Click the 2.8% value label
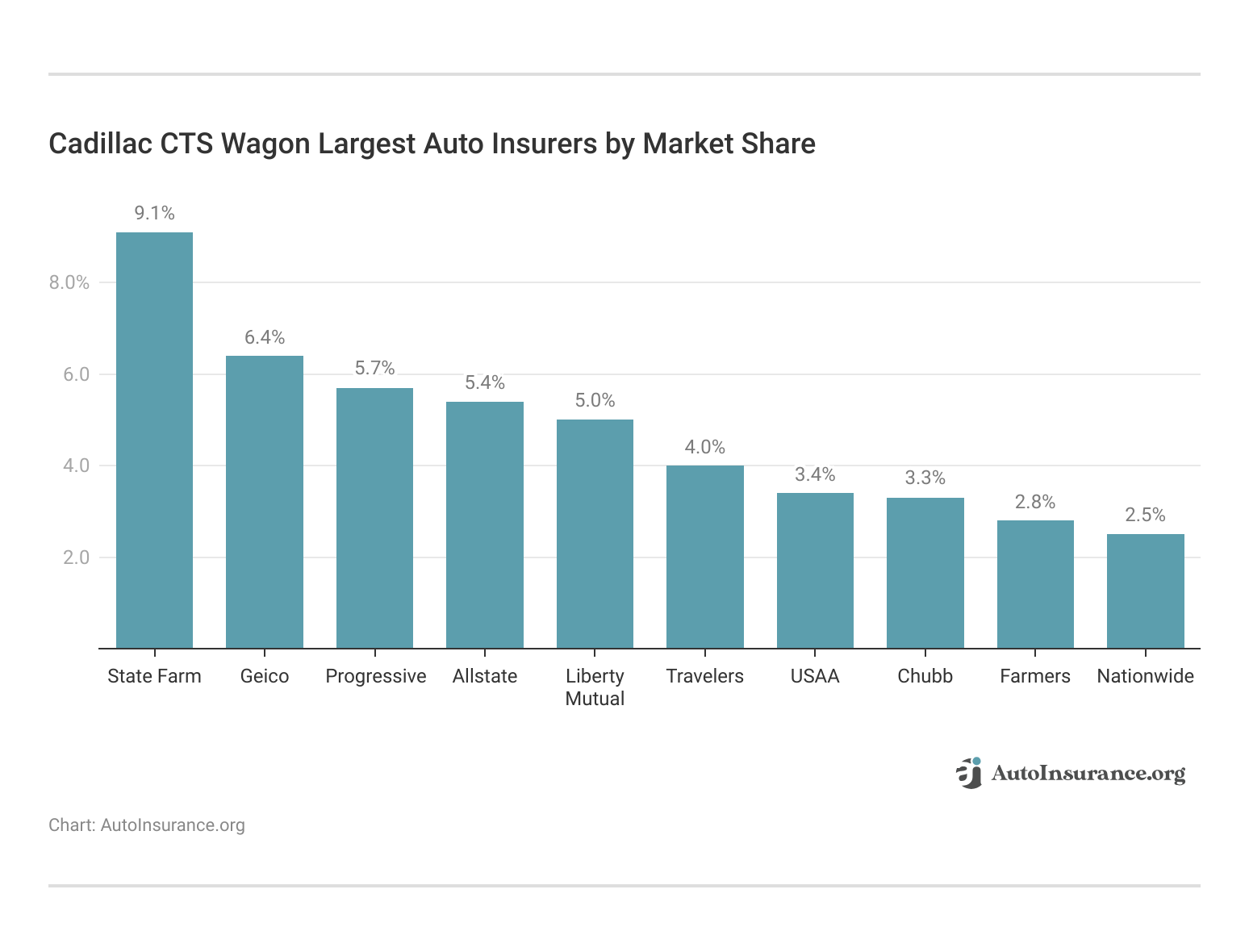1249x952 pixels. point(1035,502)
